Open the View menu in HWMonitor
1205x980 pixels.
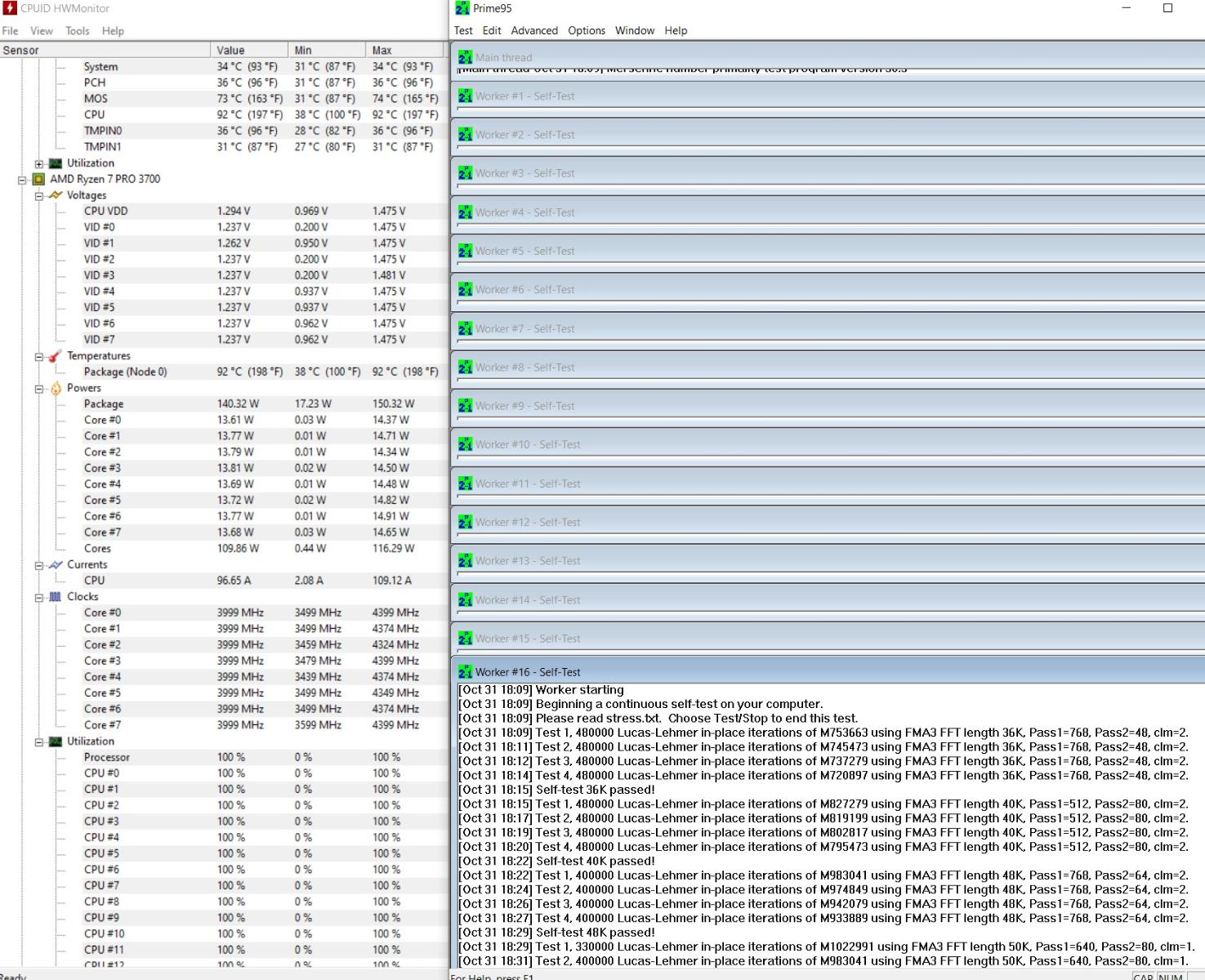click(x=41, y=31)
